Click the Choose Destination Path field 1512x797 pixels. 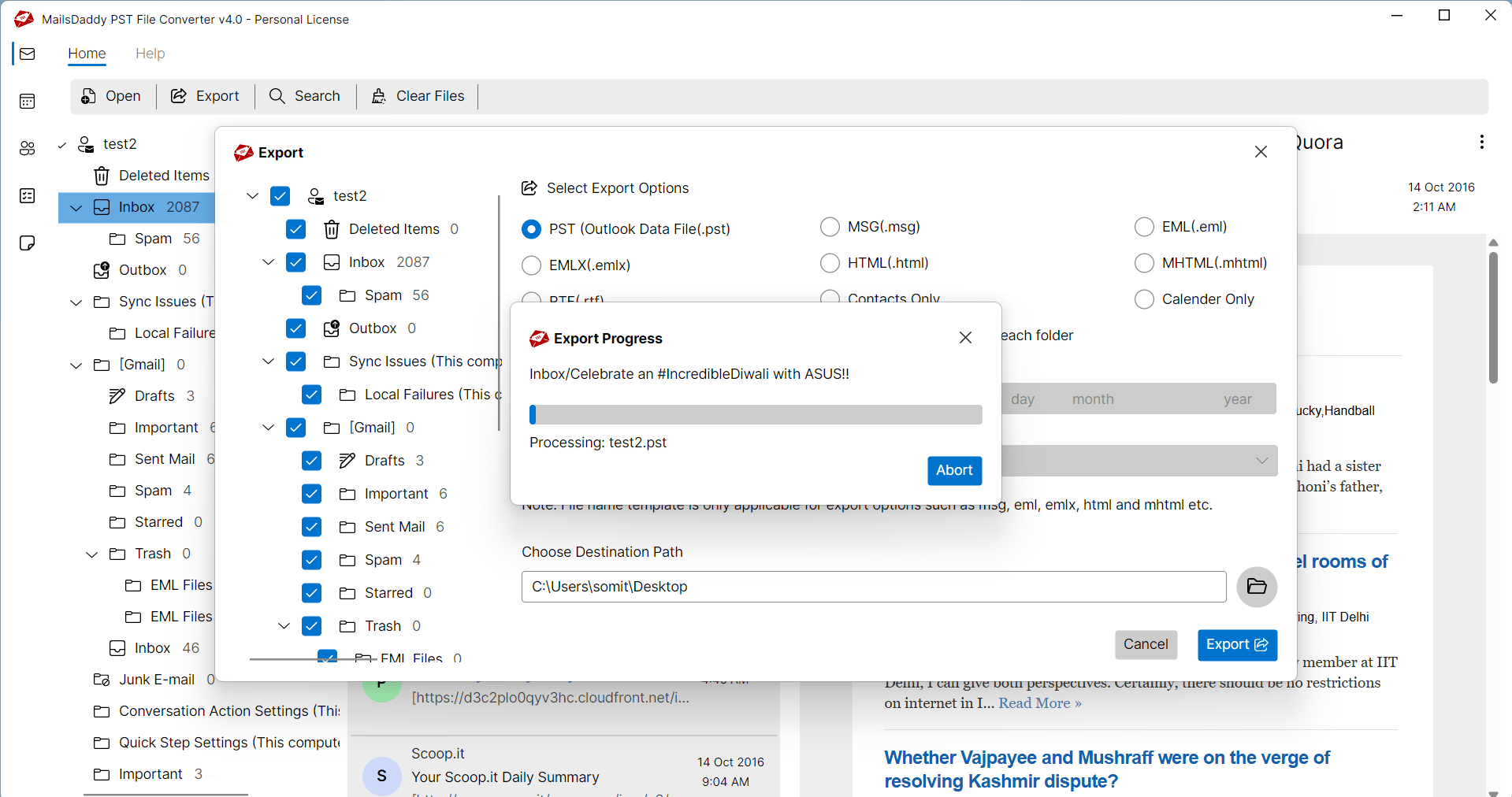[874, 587]
